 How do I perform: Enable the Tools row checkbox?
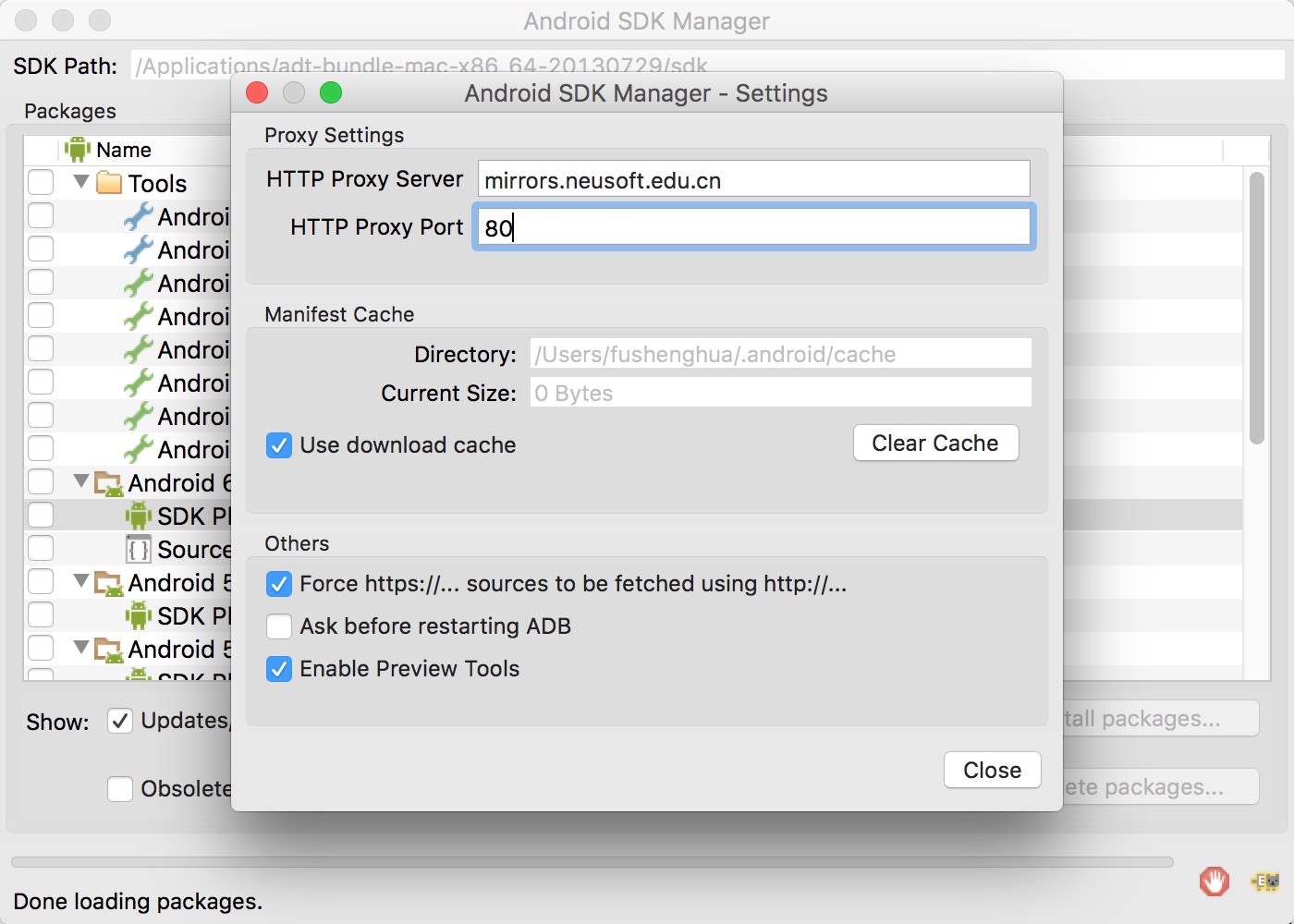41,182
